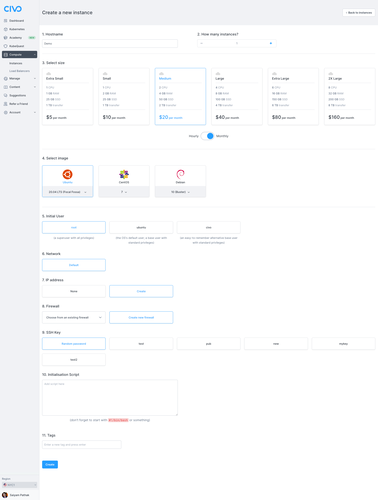The width and height of the screenshot is (378, 500).
Task: Open CentOS version dropdown
Action: 124,192
